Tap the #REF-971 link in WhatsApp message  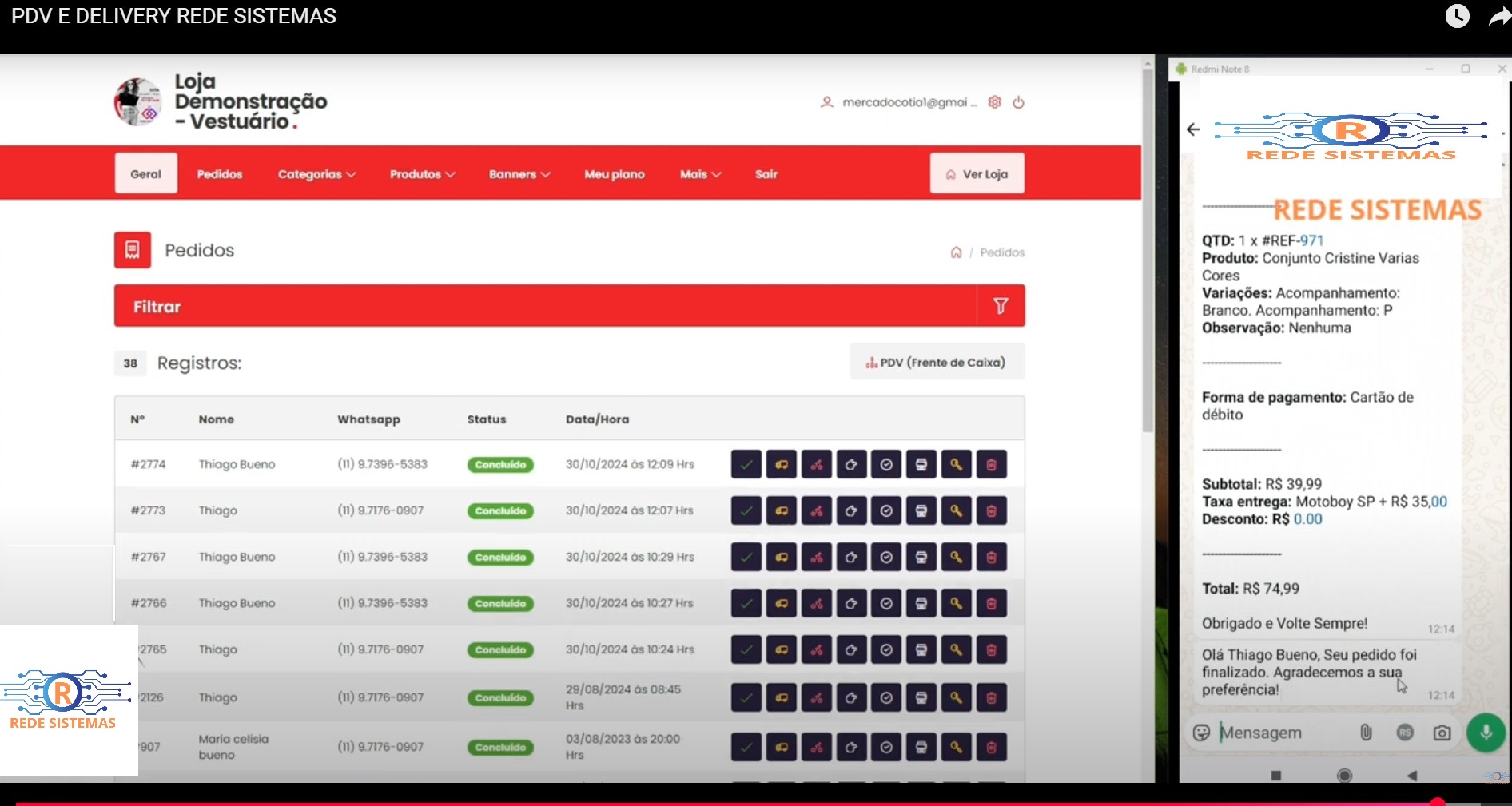1293,240
